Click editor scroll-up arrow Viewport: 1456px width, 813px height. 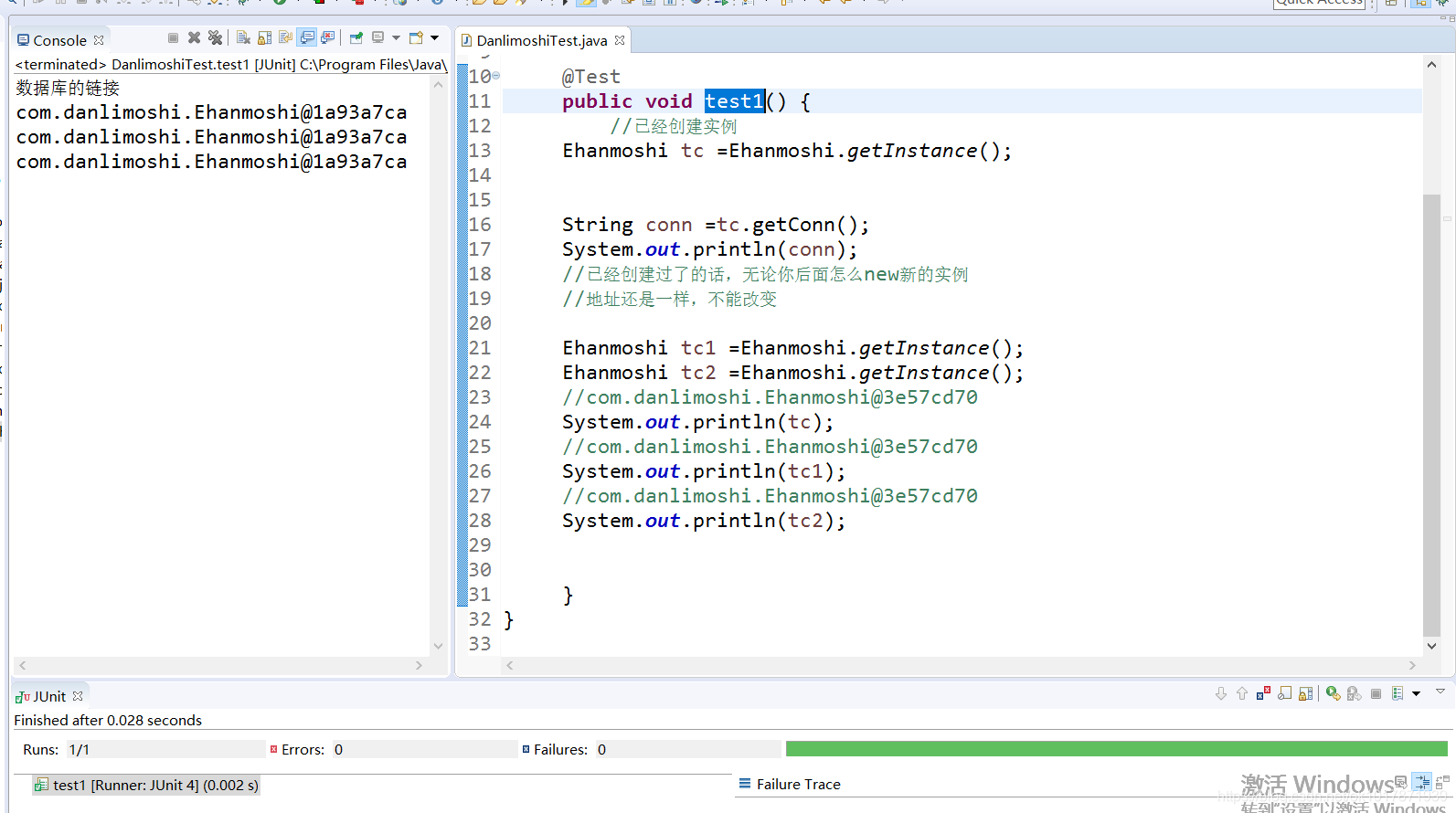click(1431, 65)
